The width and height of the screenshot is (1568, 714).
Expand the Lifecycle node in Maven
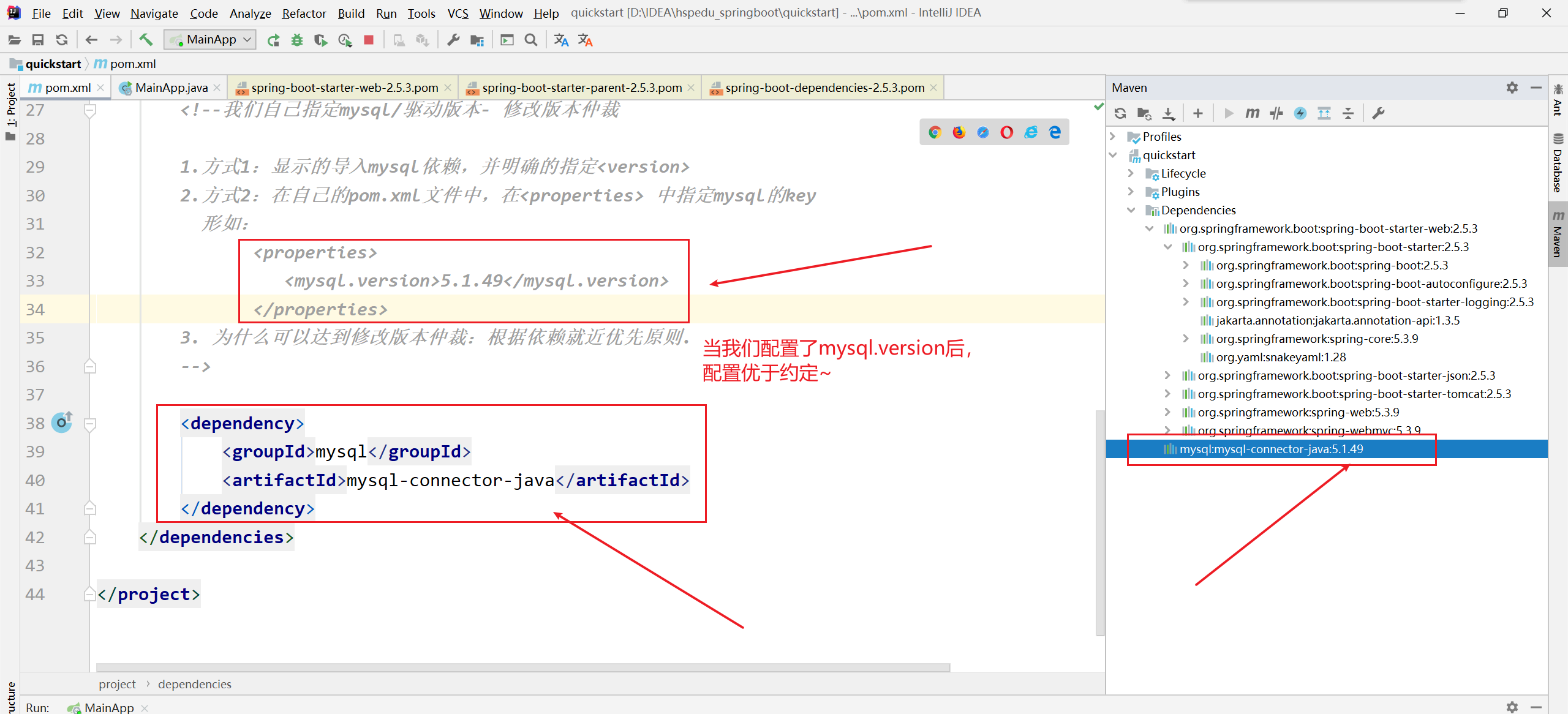(1131, 173)
